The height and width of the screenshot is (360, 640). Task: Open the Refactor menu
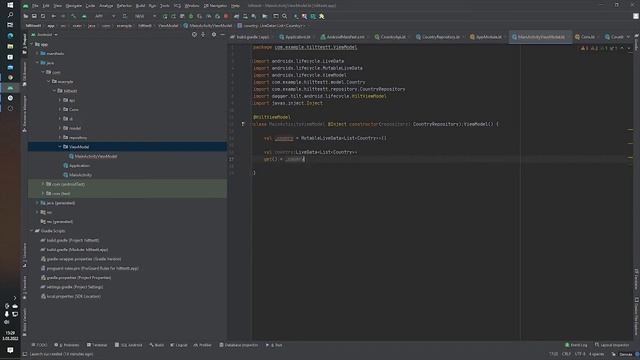(x=124, y=6)
